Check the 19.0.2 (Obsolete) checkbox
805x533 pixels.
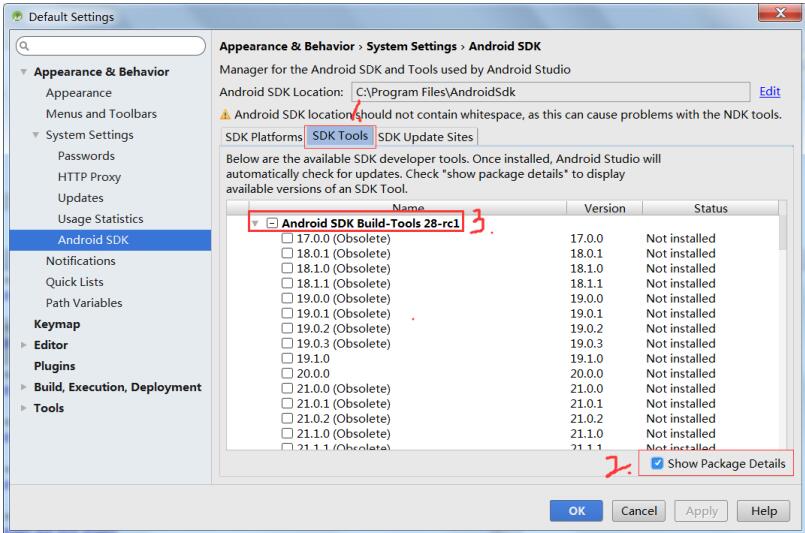click(287, 328)
